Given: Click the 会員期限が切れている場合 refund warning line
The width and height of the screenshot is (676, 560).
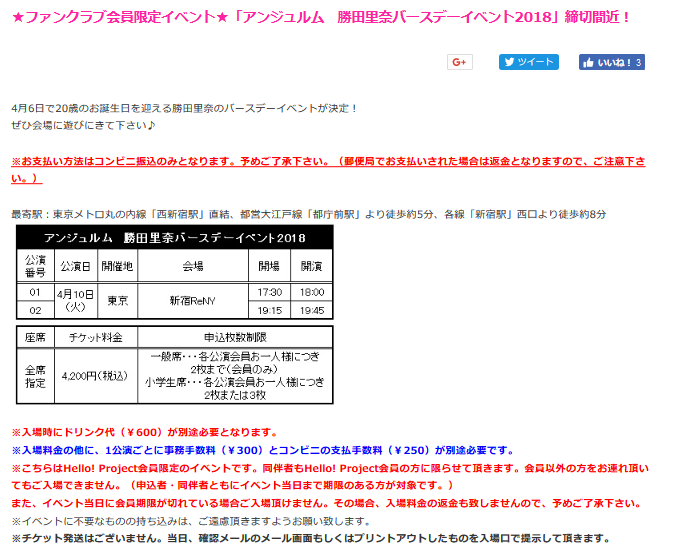Looking at the screenshot, I should (328, 503).
